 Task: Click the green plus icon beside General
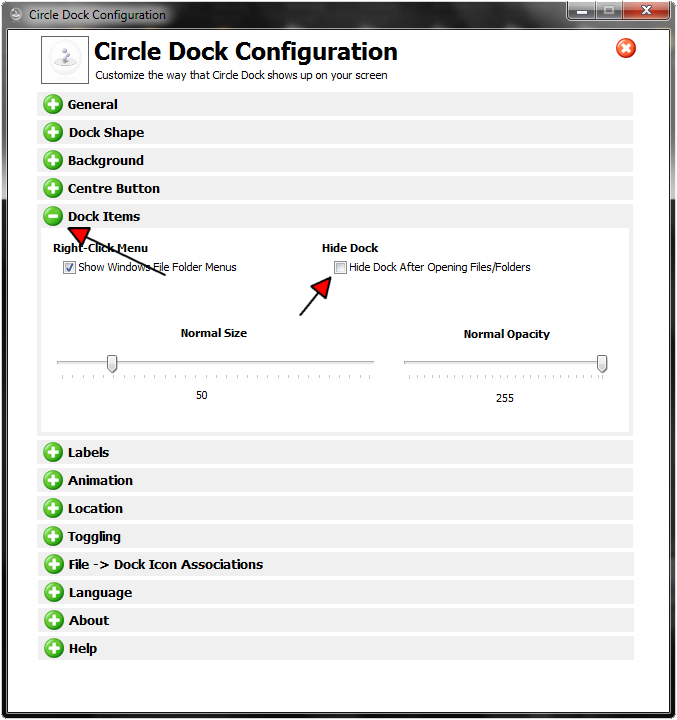[x=53, y=105]
